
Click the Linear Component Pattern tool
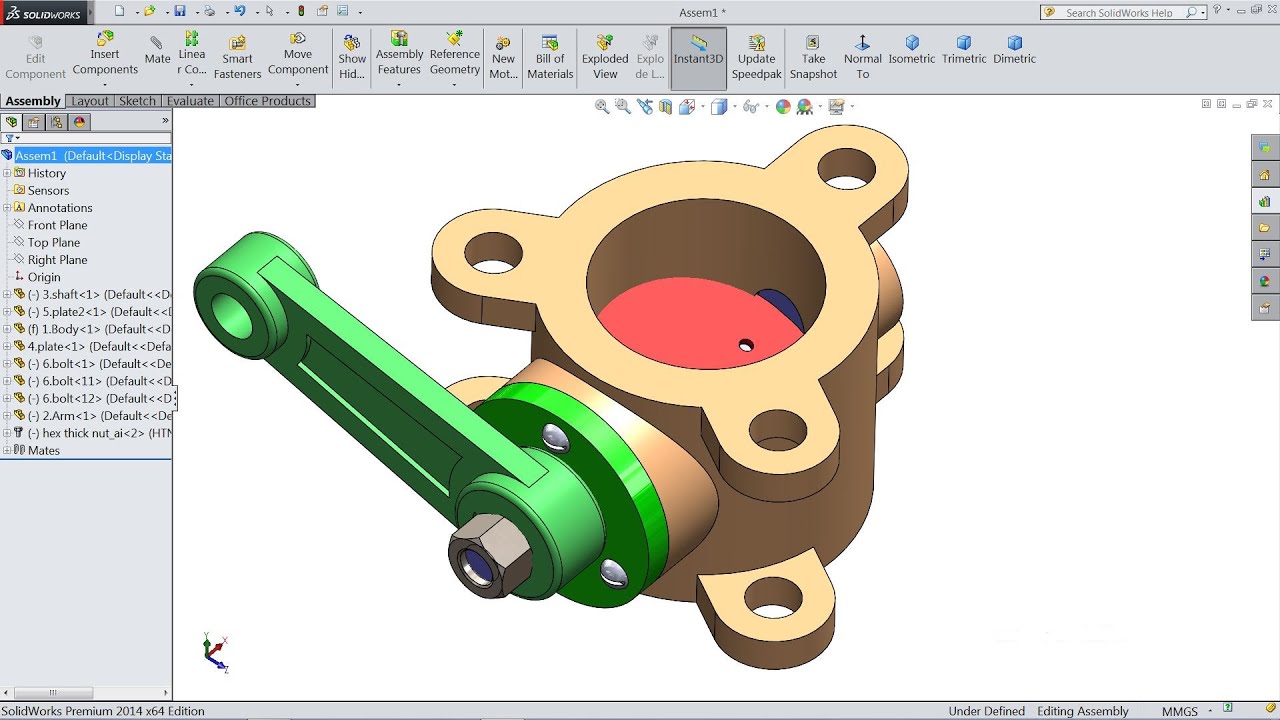[192, 55]
